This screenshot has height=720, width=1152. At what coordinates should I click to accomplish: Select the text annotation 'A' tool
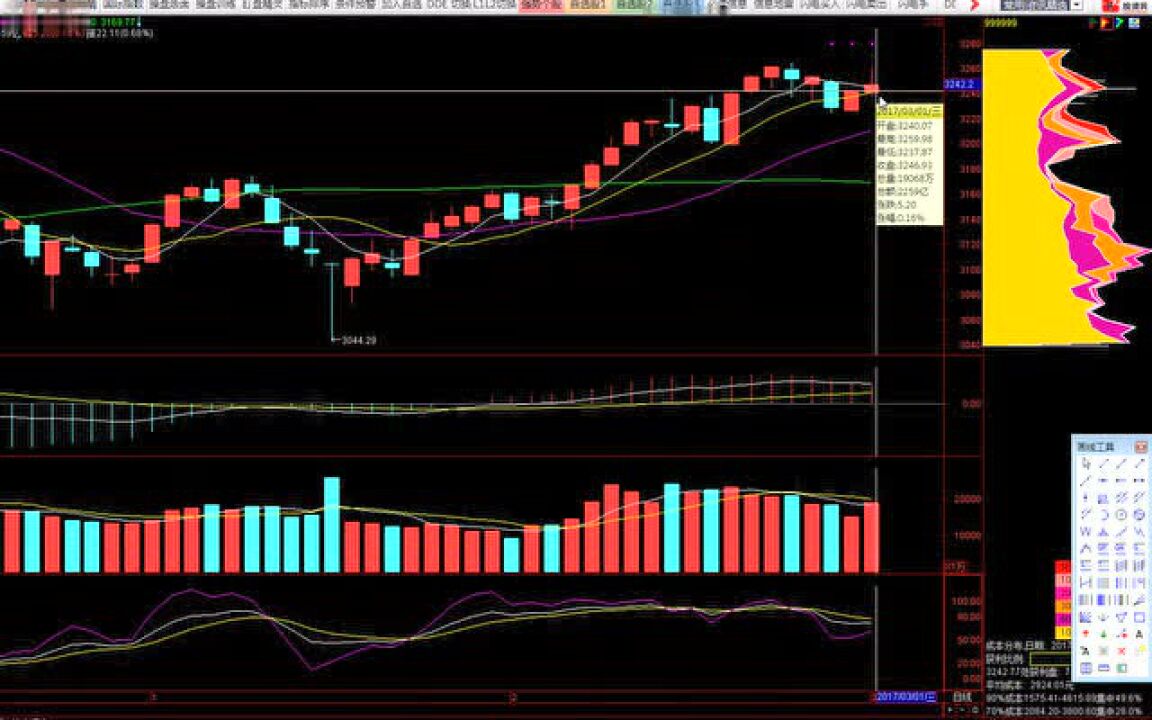[1139, 634]
